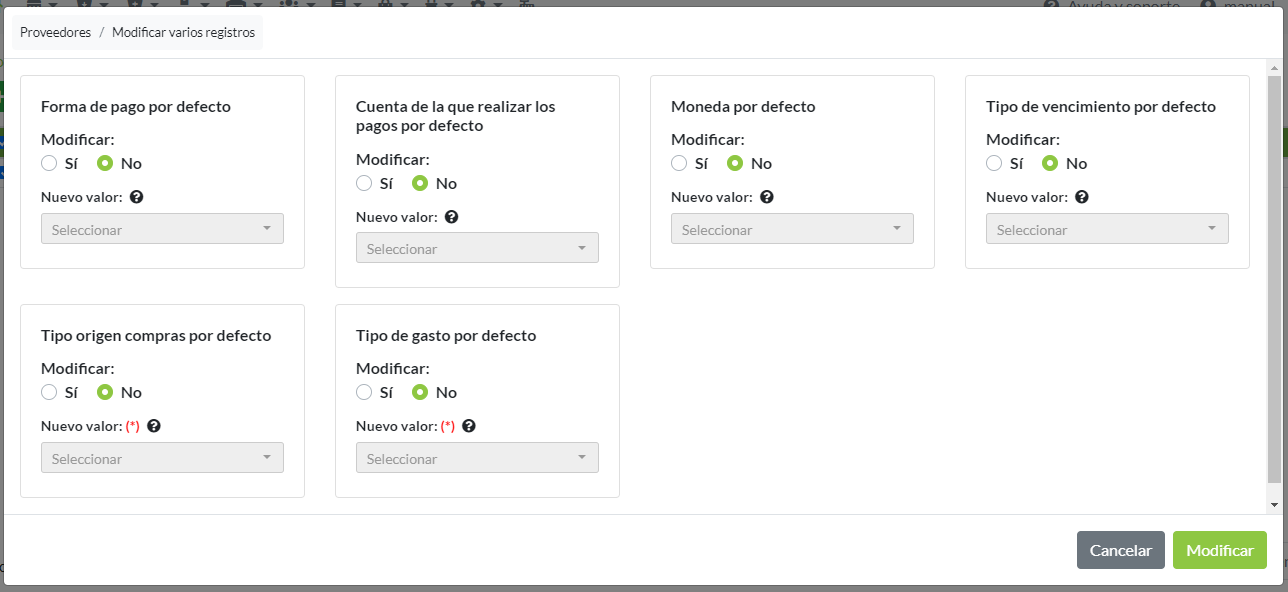1288x592 pixels.
Task: Click the scrollbar up arrow
Action: coord(1274,68)
